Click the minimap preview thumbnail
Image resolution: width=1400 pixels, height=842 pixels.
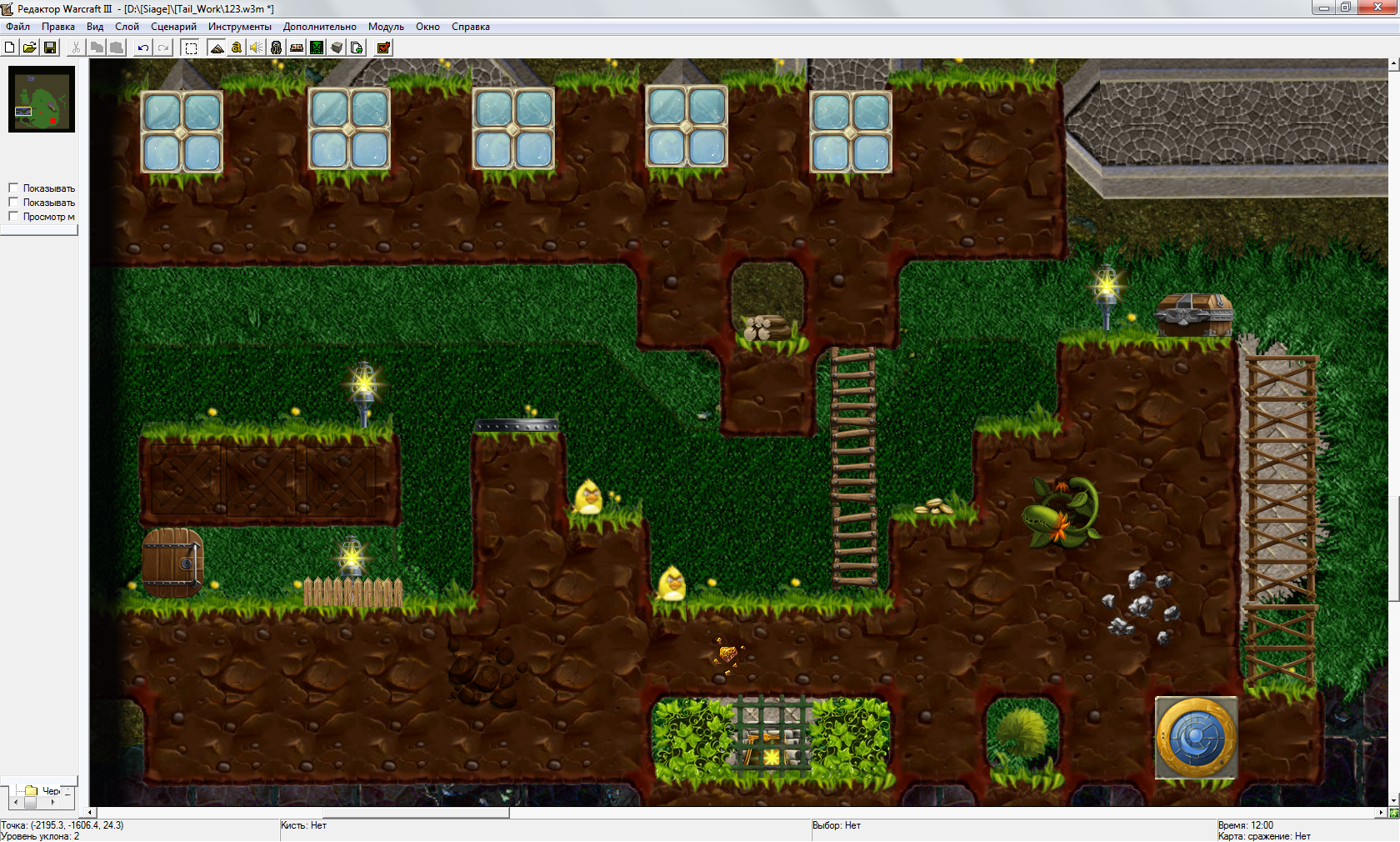pyautogui.click(x=42, y=99)
